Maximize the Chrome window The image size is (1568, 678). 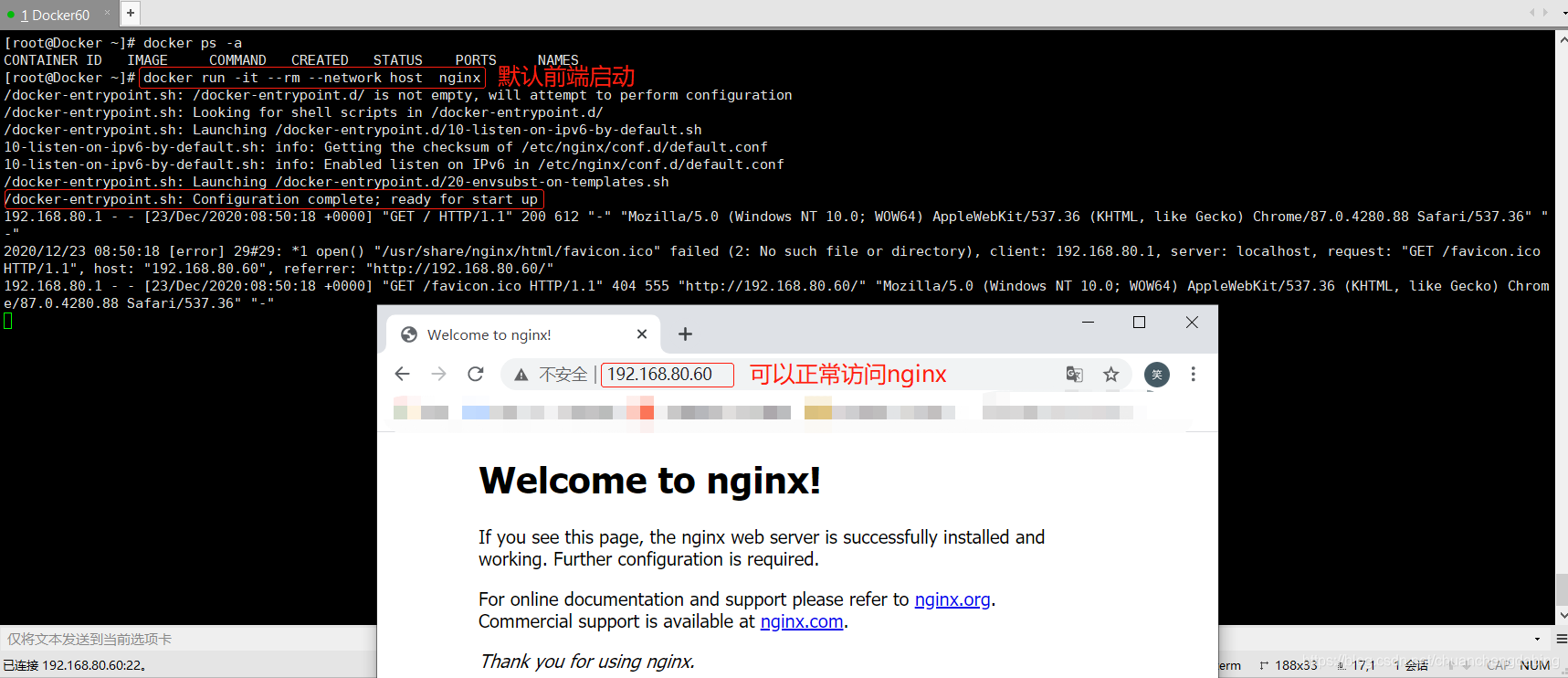[1139, 322]
